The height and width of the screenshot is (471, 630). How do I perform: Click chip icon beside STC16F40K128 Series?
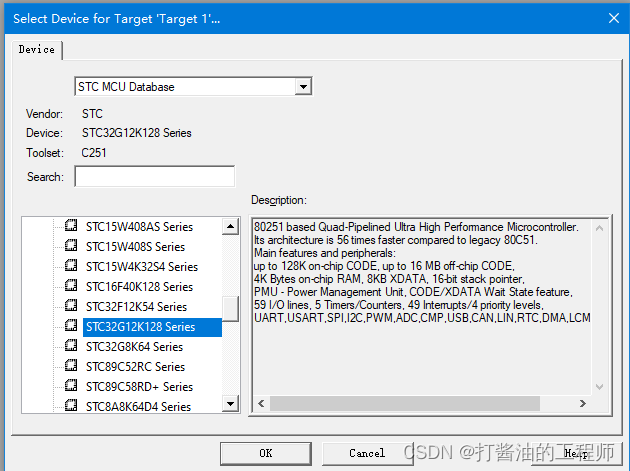71,286
